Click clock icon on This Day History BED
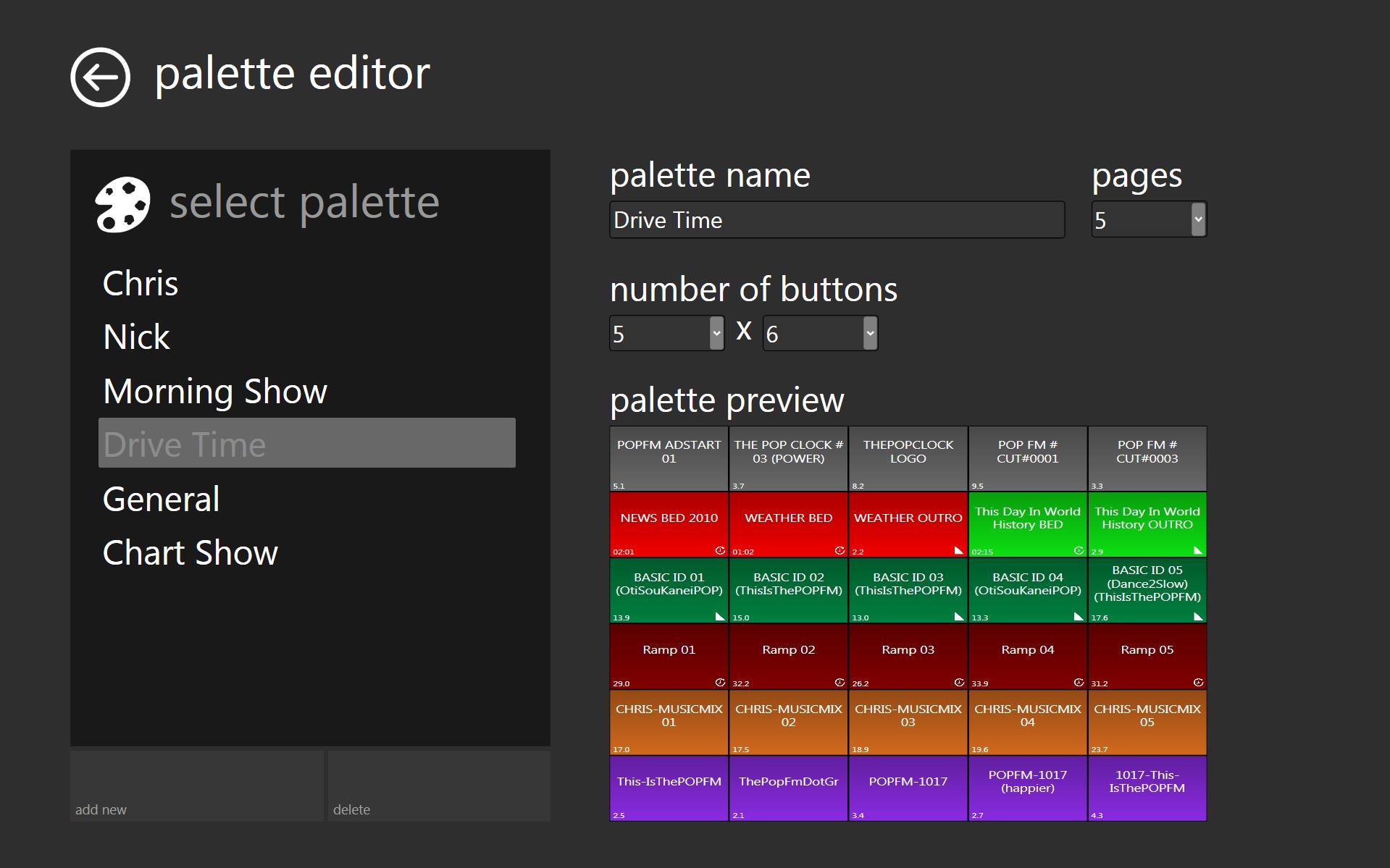Screen dimensions: 1390x868 (1079, 550)
